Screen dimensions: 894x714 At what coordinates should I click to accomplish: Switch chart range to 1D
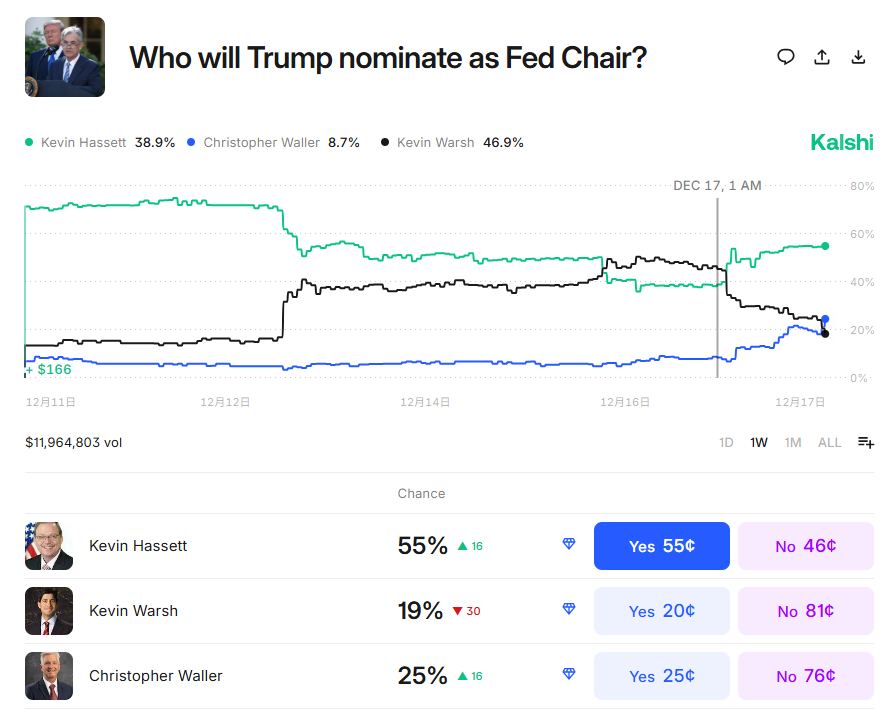[x=726, y=442]
